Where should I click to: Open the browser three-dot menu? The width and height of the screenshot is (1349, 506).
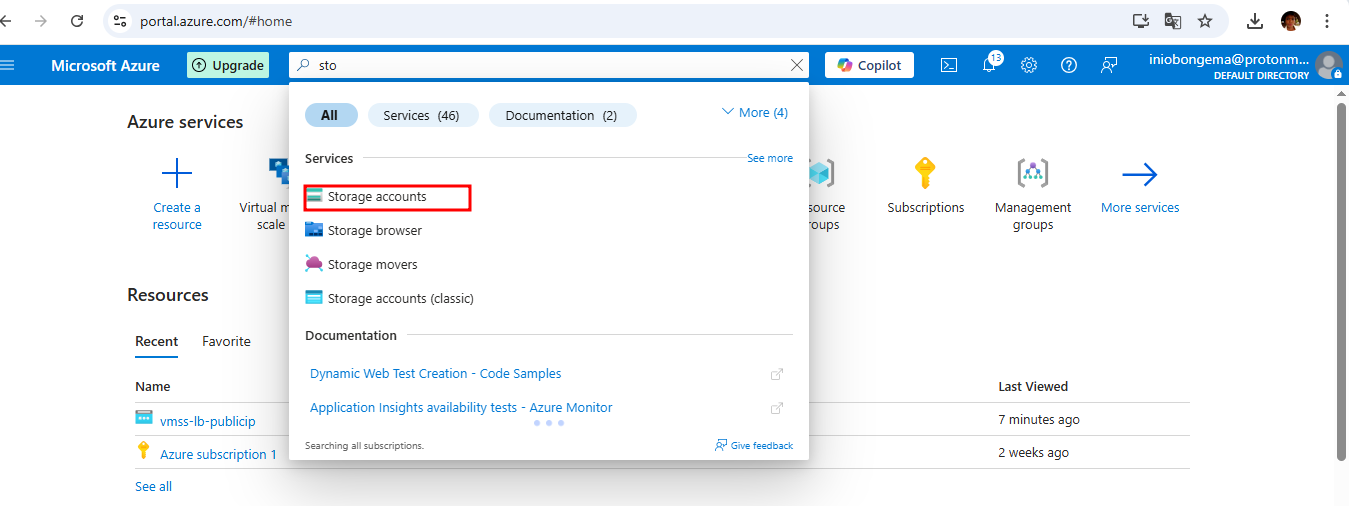tap(1326, 21)
